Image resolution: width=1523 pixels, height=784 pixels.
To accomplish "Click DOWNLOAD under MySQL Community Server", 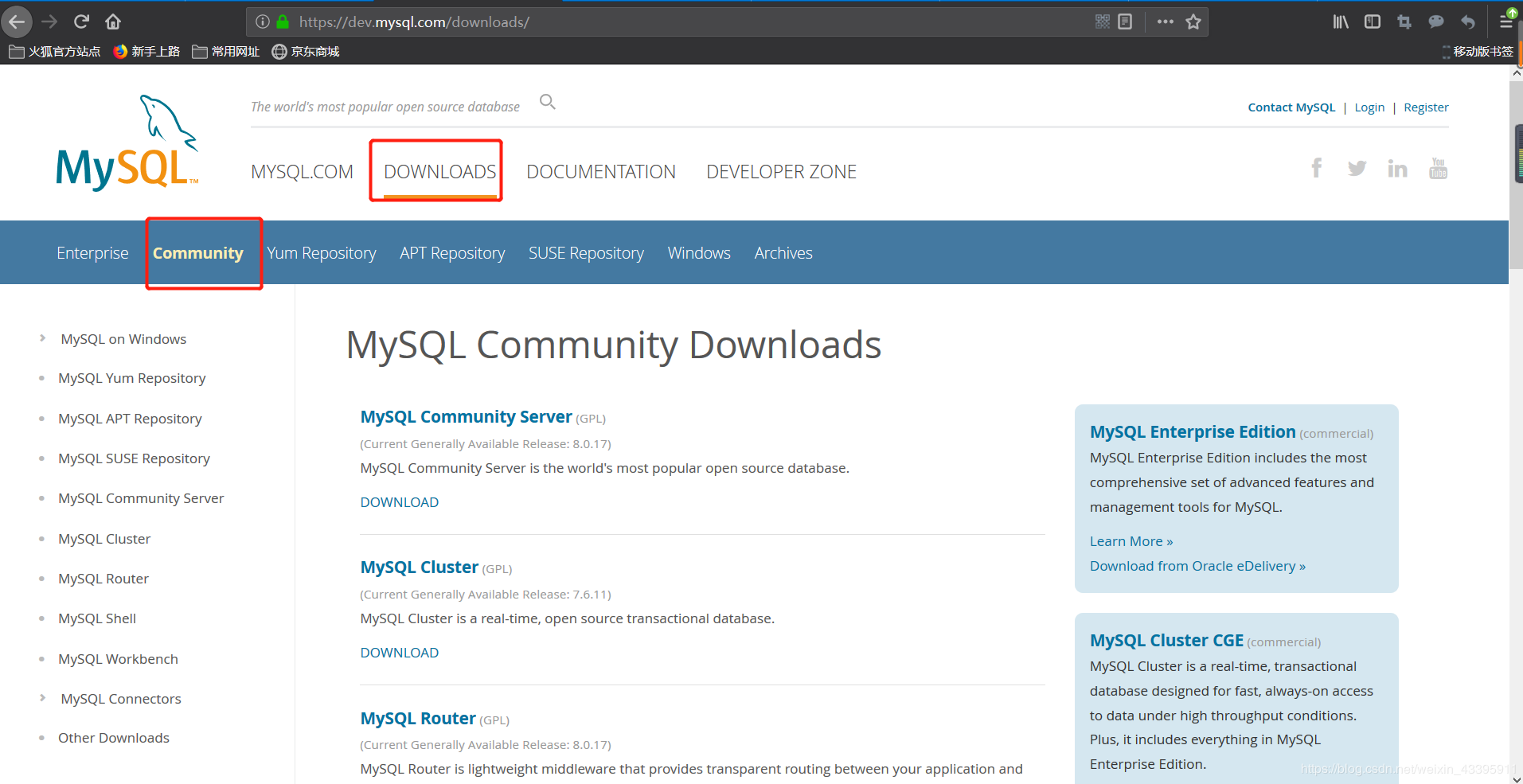I will point(399,501).
